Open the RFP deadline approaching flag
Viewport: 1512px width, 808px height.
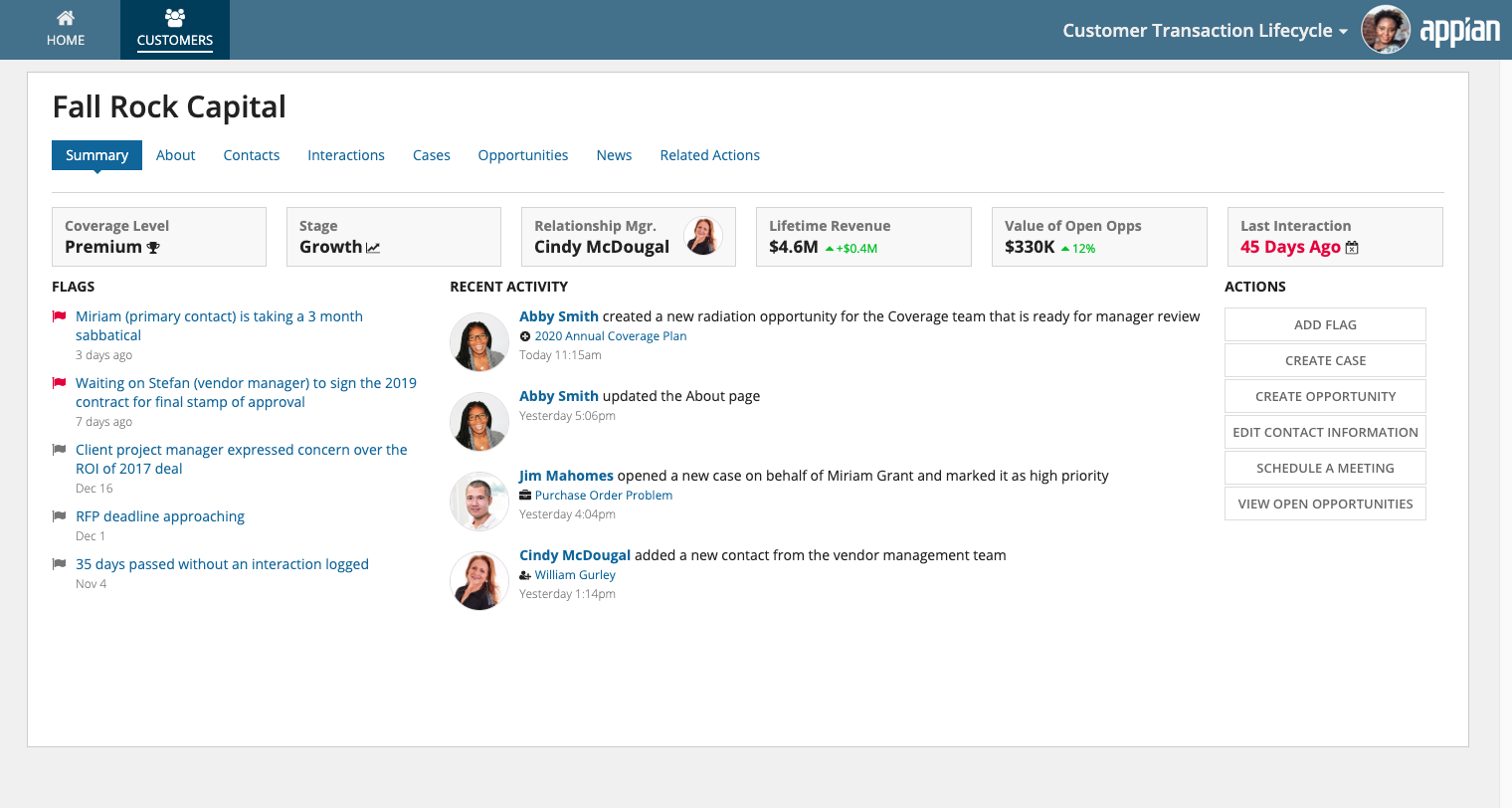coord(160,516)
